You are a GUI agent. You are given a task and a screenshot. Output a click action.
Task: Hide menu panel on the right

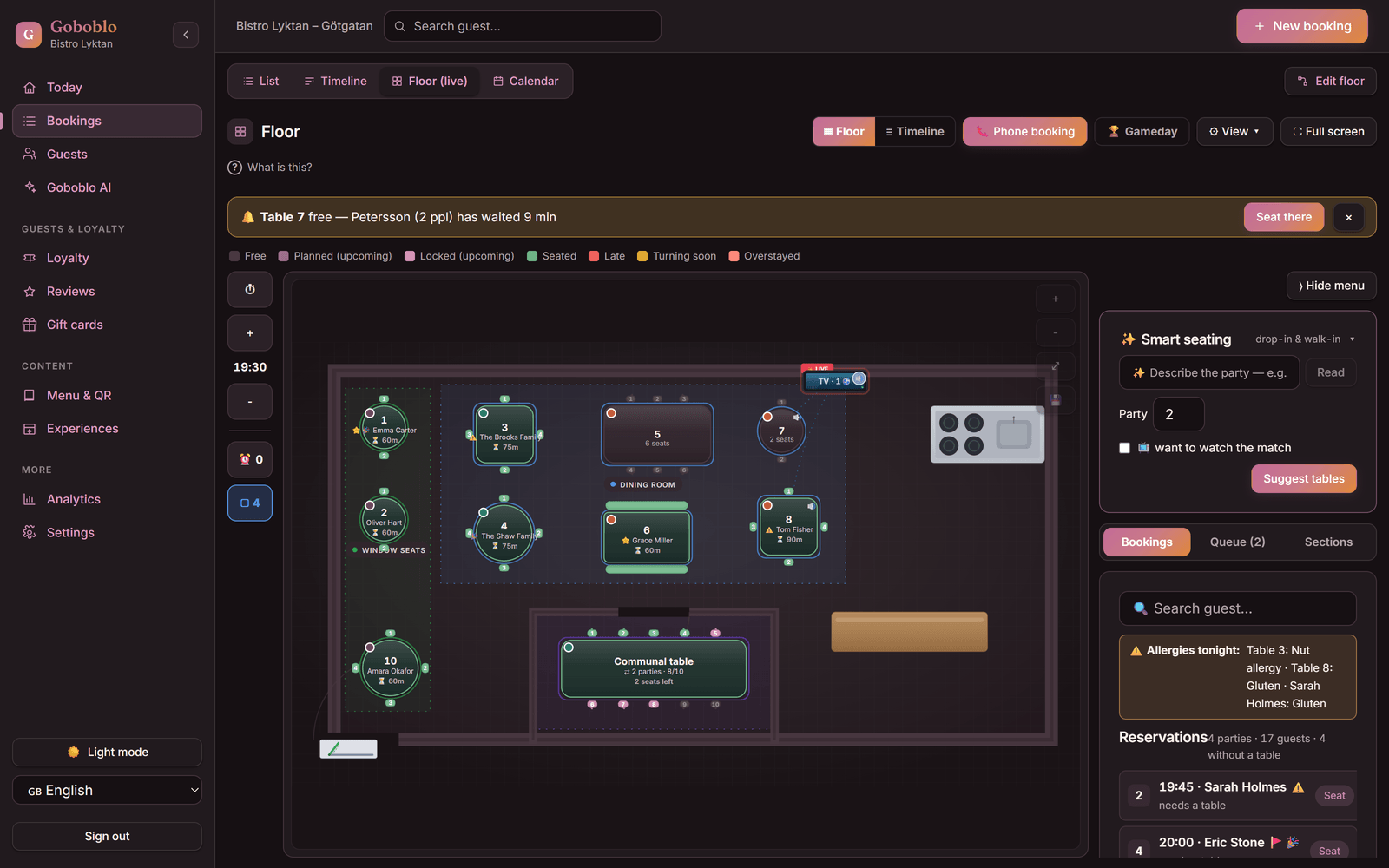point(1331,286)
